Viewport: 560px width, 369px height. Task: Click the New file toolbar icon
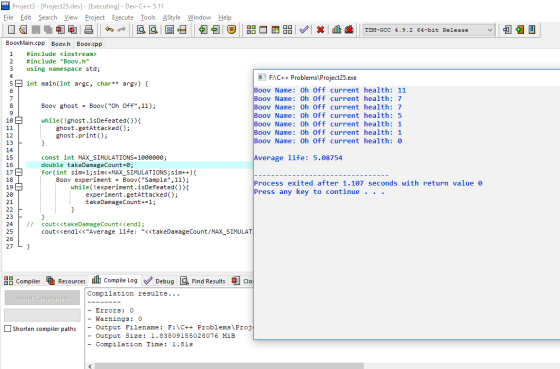(x=11, y=30)
